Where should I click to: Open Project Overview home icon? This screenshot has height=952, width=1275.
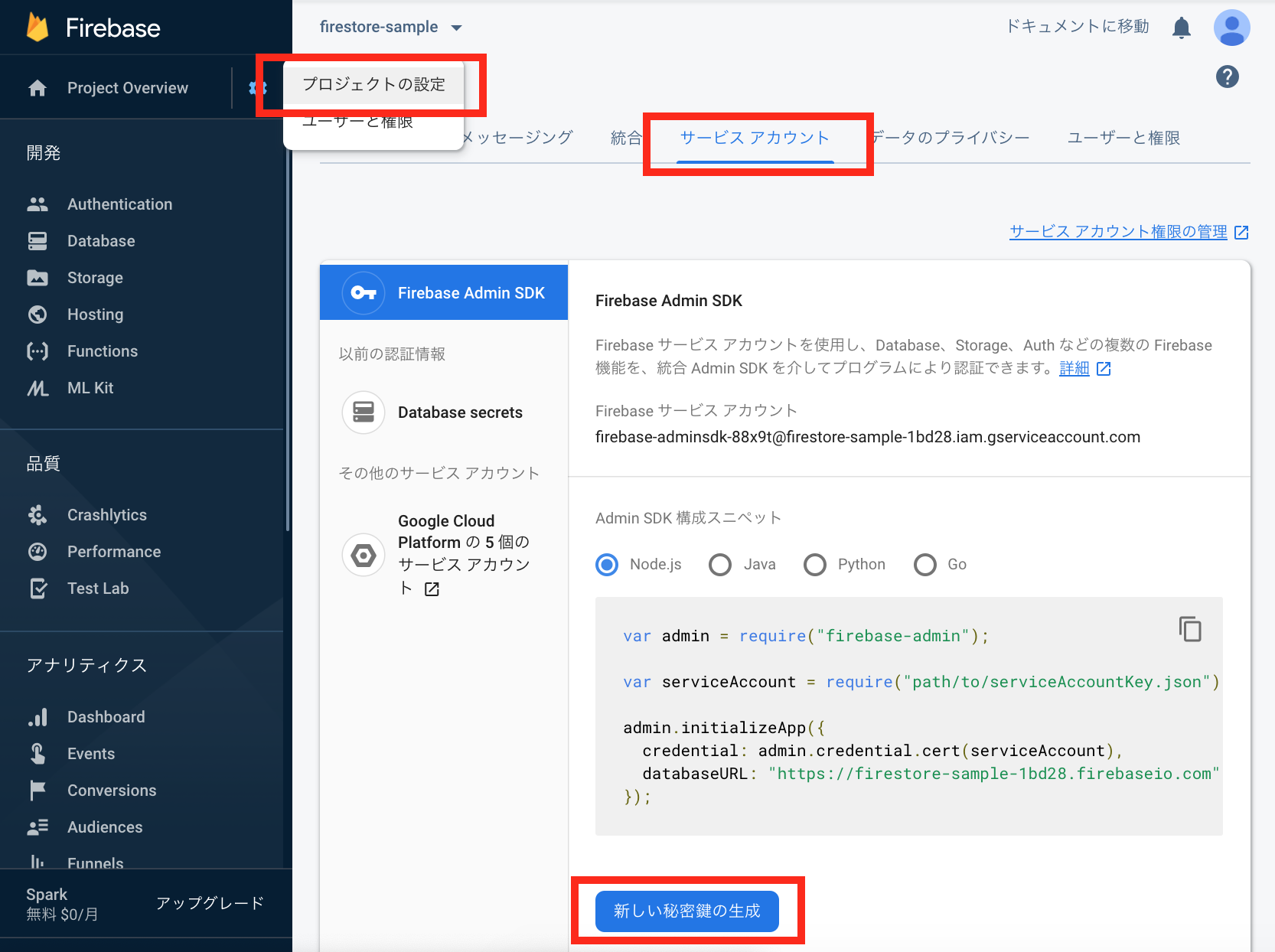(x=37, y=88)
